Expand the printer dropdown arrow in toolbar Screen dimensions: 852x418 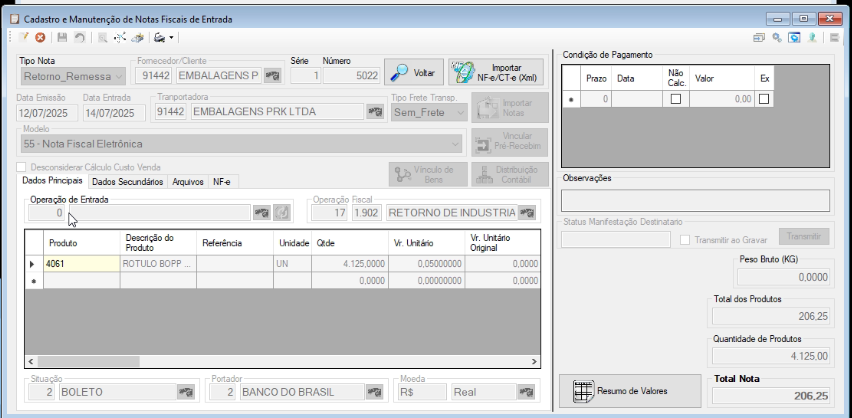[171, 38]
